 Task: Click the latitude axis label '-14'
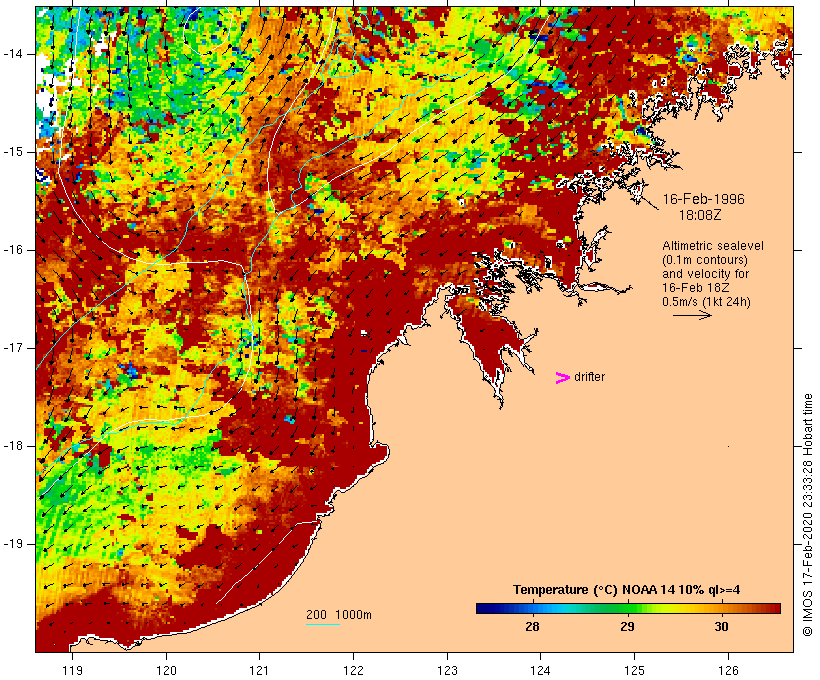coord(13,54)
